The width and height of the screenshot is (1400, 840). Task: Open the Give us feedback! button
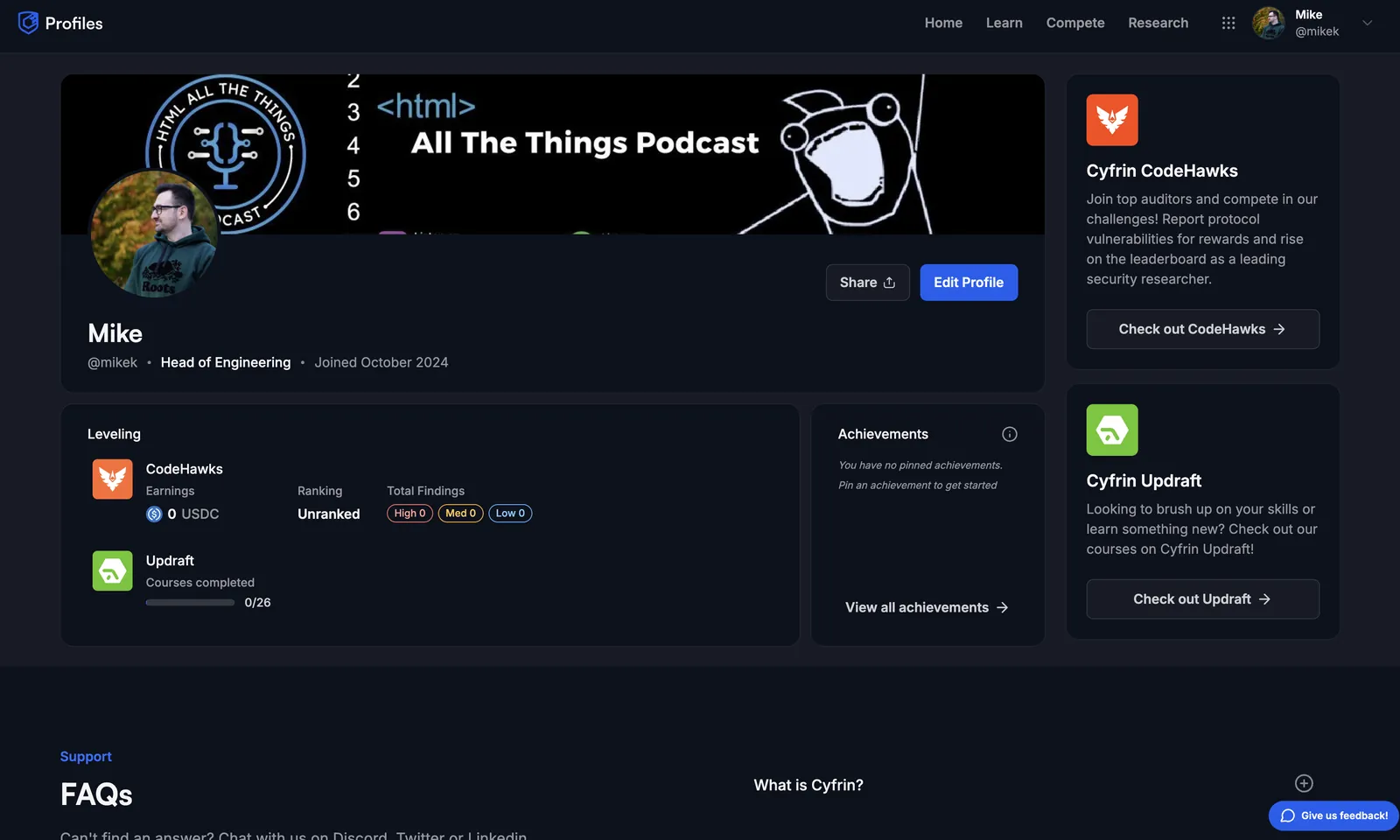point(1333,815)
